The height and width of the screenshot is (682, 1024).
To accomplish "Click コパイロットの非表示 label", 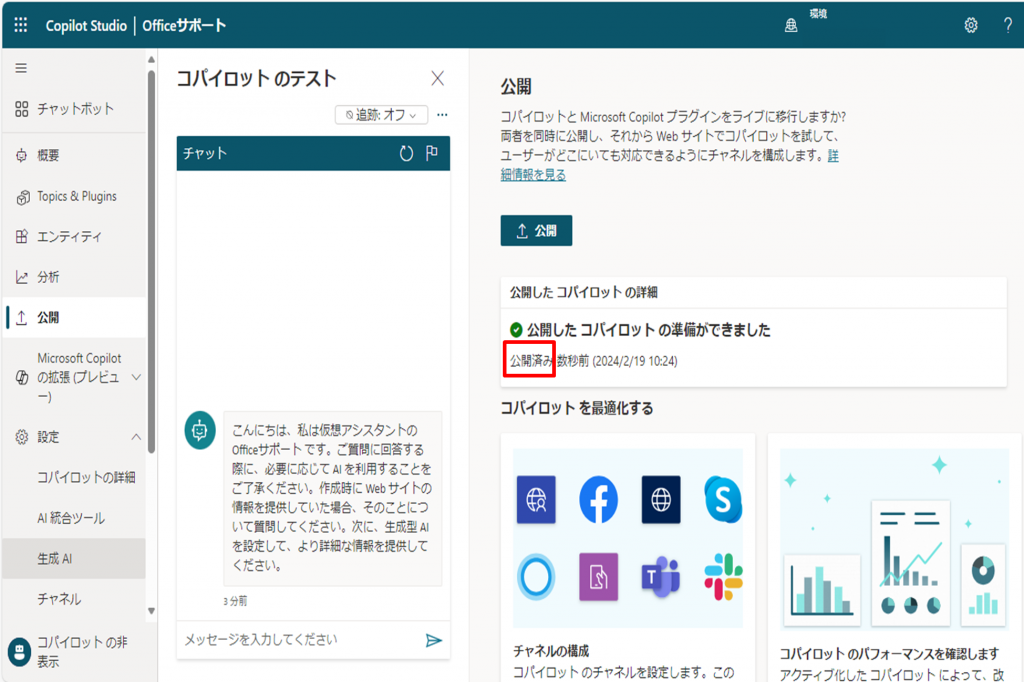I will (x=82, y=651).
